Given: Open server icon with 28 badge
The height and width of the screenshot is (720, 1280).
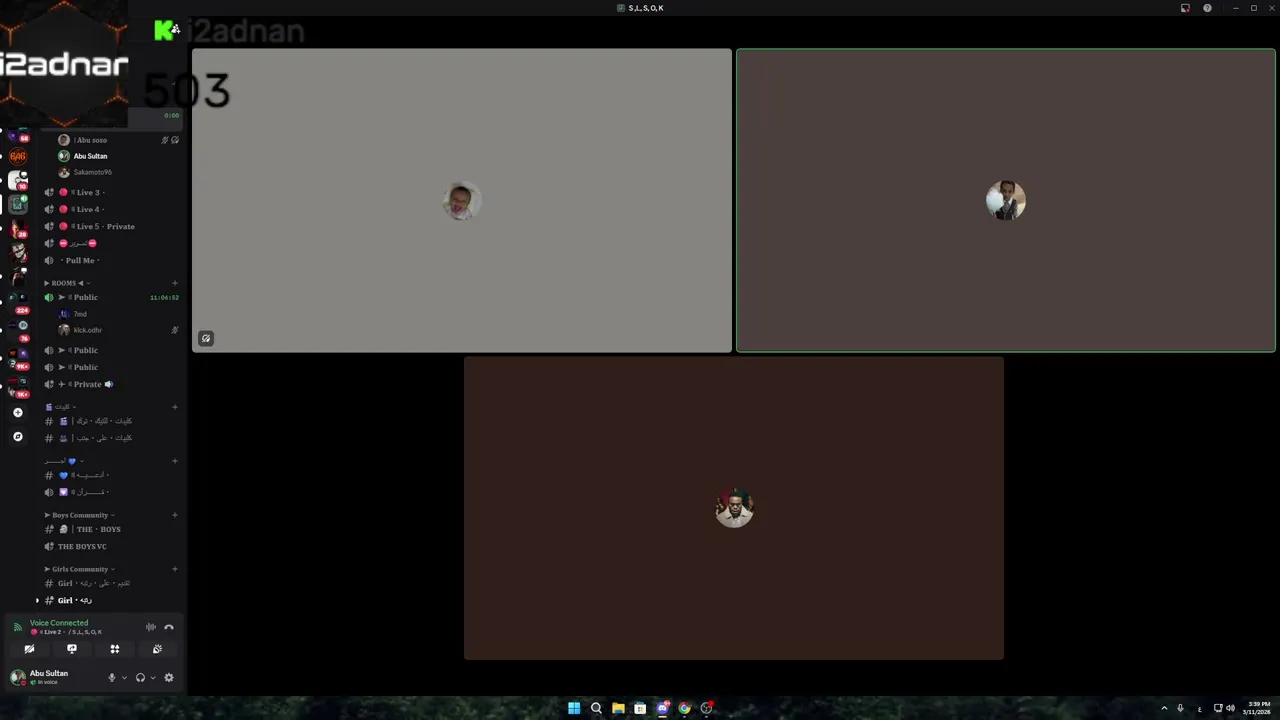Looking at the screenshot, I should tap(18, 228).
